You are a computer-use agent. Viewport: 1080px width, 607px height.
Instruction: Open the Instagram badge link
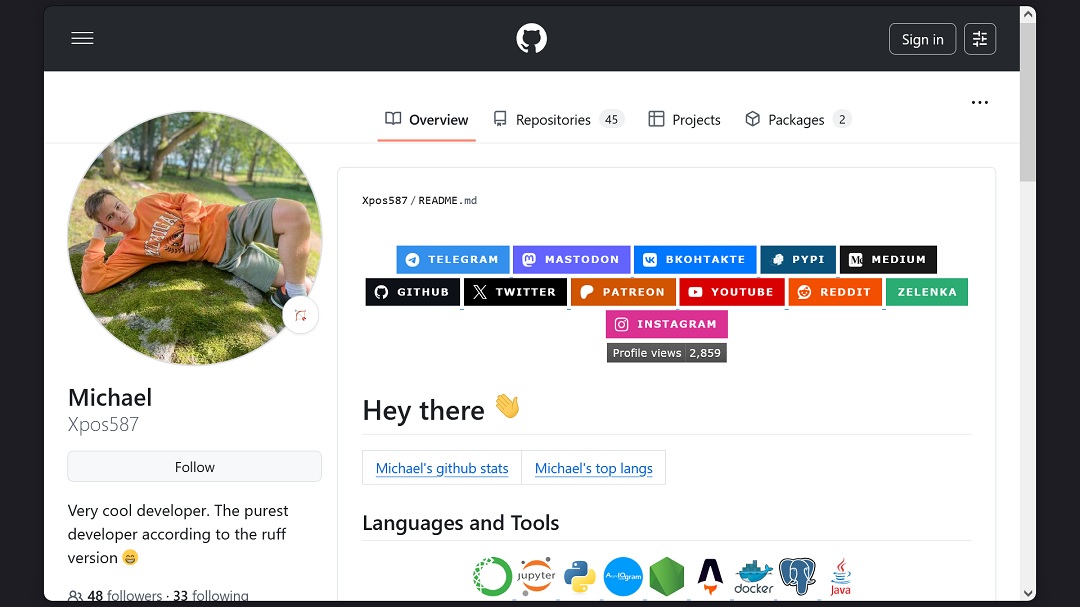pyautogui.click(x=667, y=325)
